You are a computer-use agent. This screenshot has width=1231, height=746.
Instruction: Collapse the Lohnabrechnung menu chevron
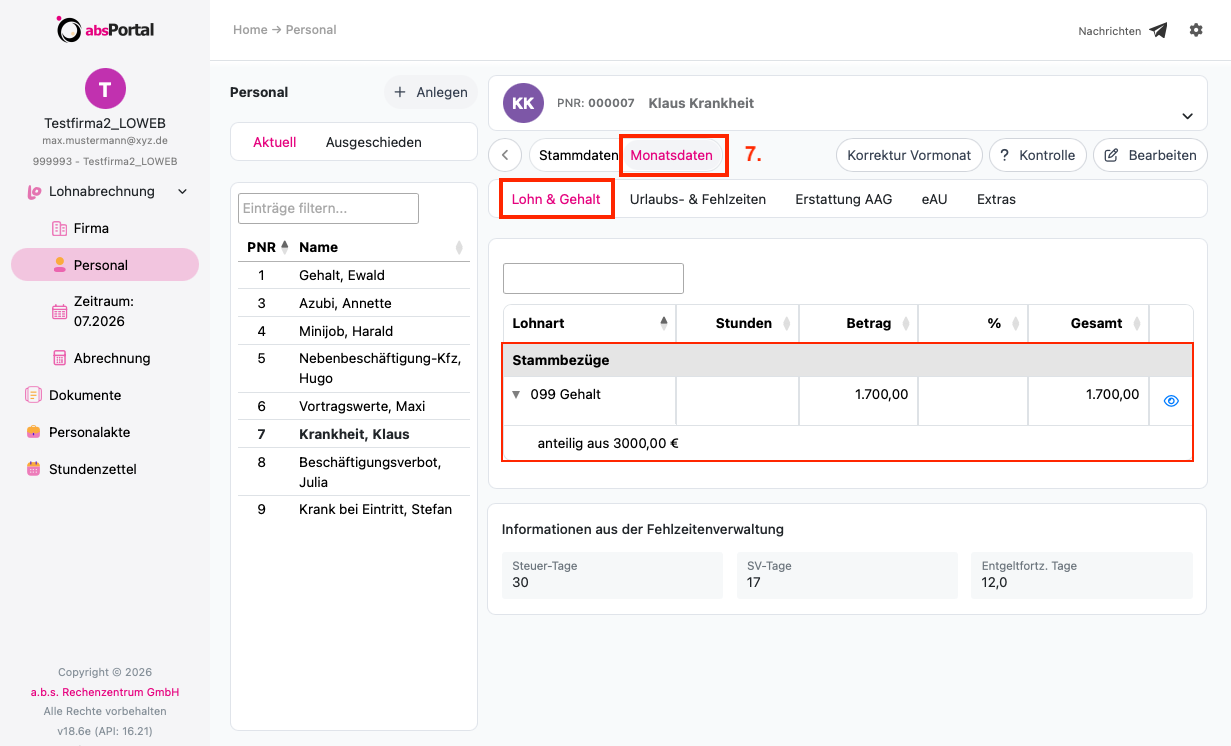(182, 191)
